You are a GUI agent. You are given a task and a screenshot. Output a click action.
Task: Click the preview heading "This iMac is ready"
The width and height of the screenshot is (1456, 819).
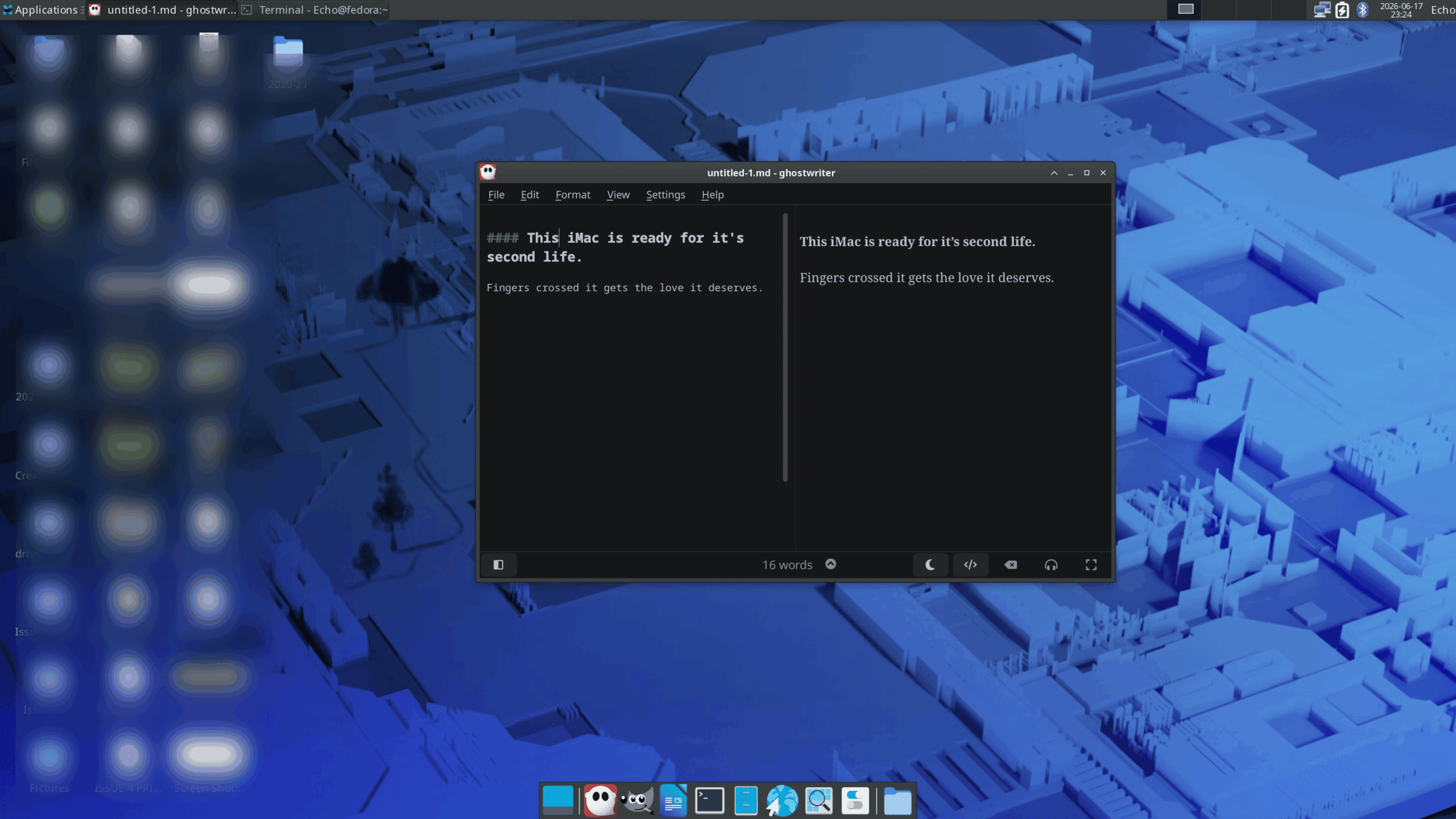point(917,241)
